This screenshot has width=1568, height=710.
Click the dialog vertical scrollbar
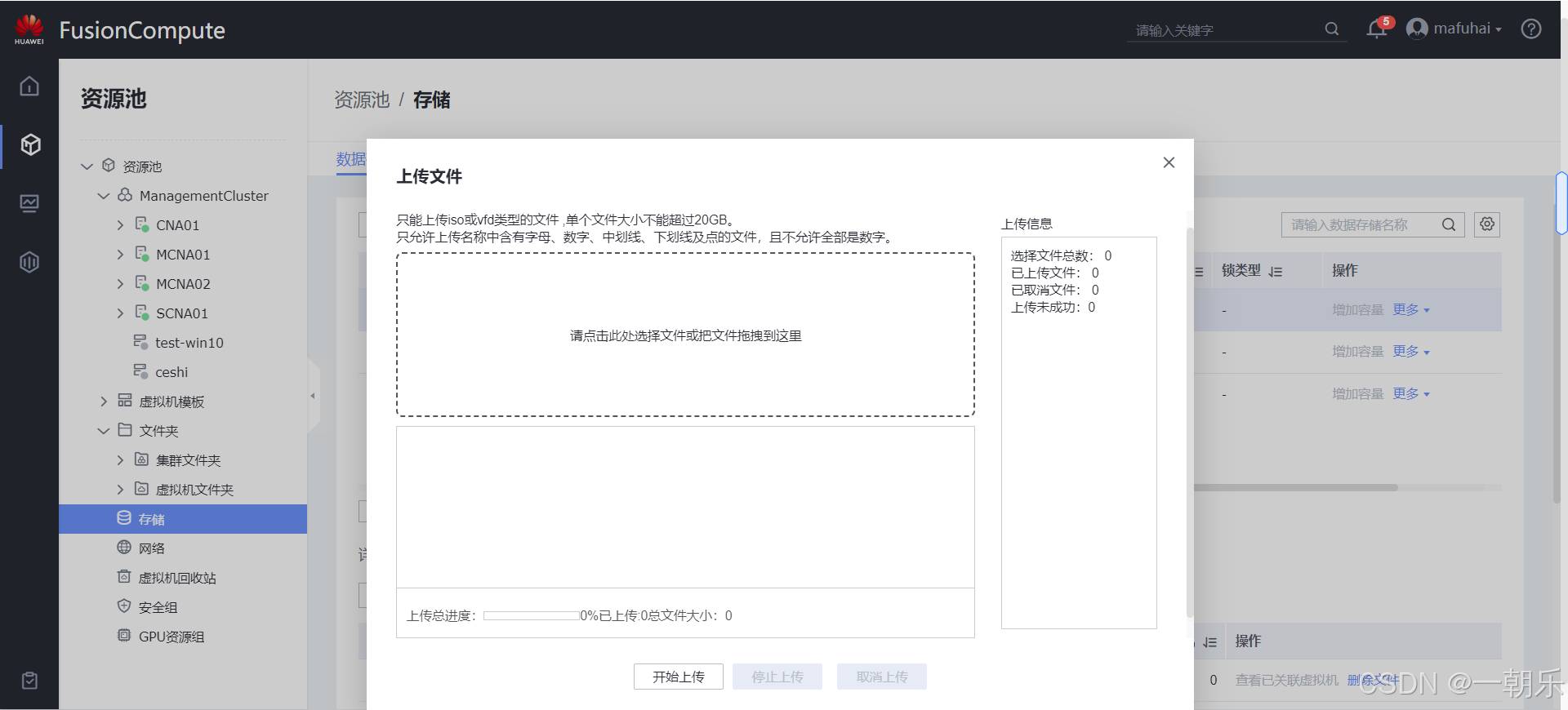(x=1189, y=423)
